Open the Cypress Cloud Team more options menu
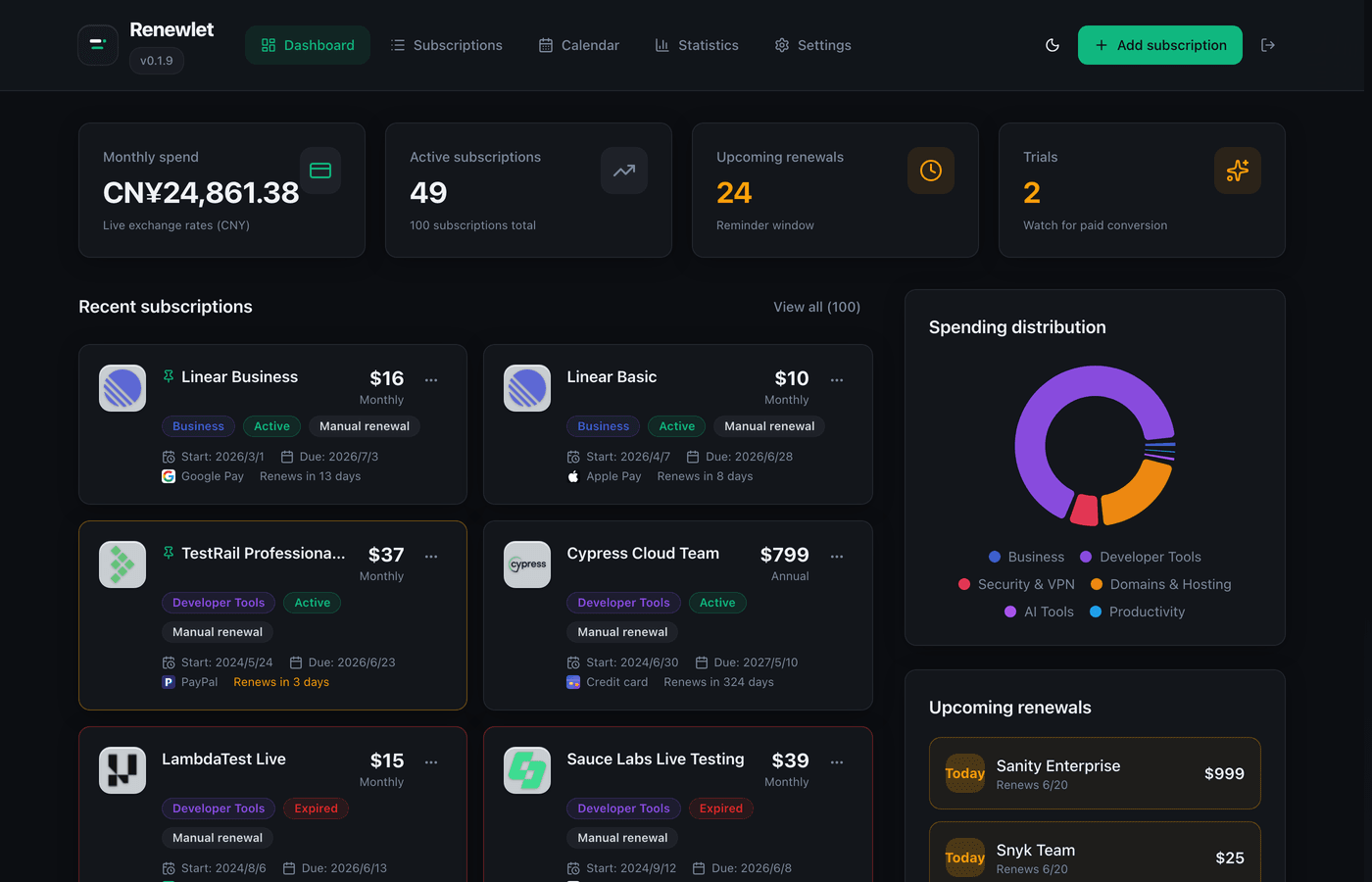The height and width of the screenshot is (882, 1372). pyautogui.click(x=837, y=556)
